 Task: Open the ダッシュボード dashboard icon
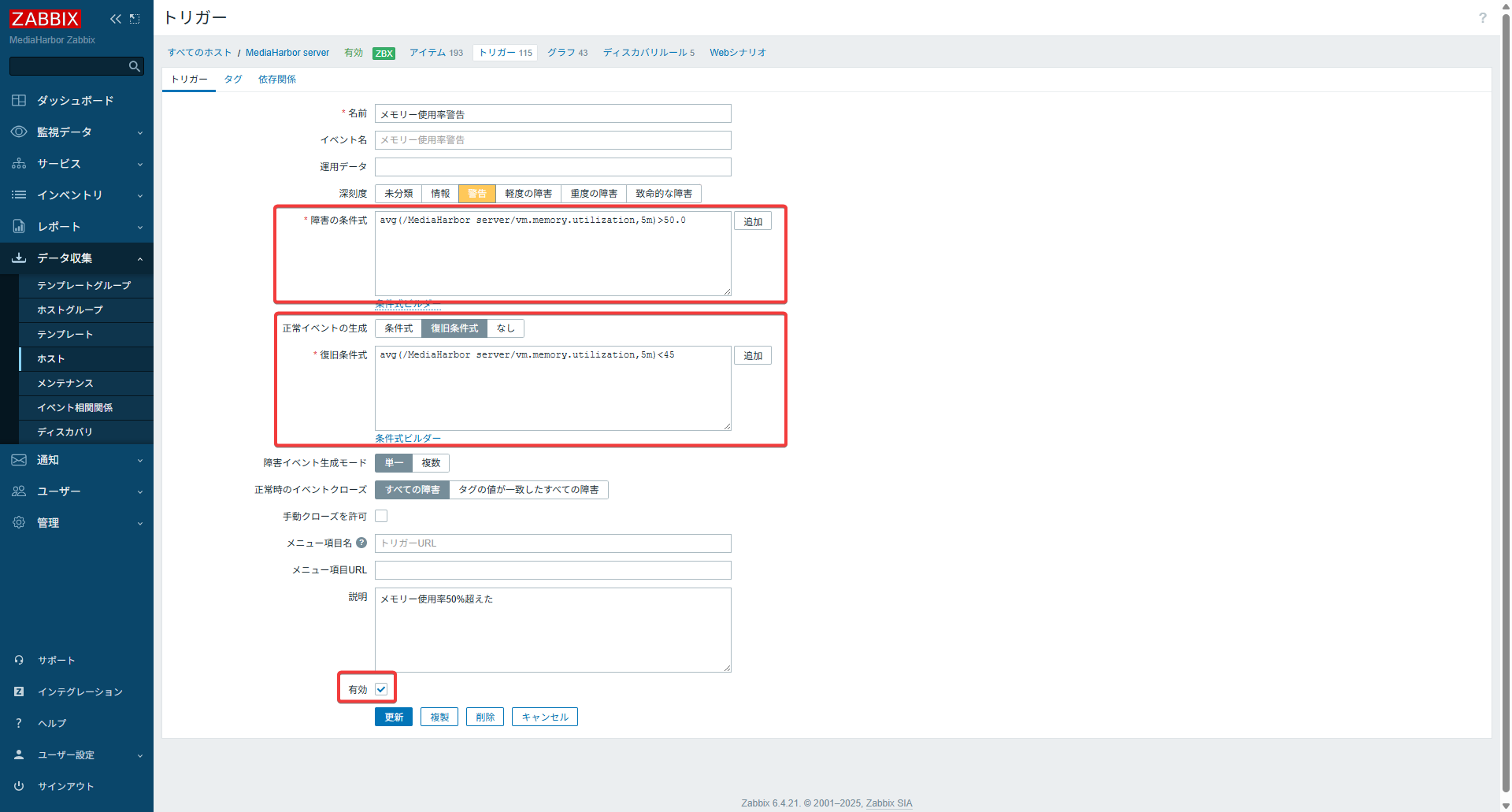click(x=19, y=101)
